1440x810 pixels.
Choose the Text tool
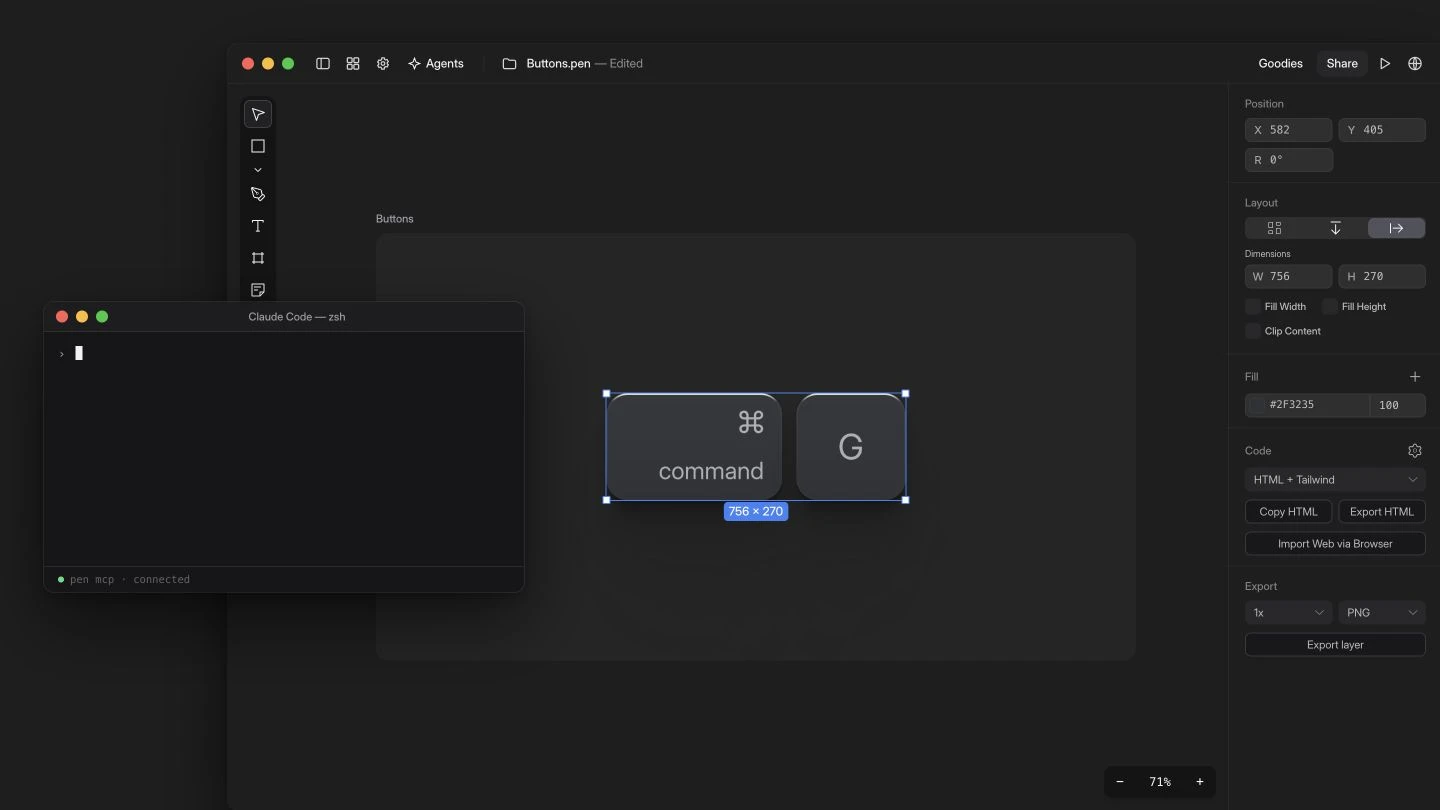[258, 226]
